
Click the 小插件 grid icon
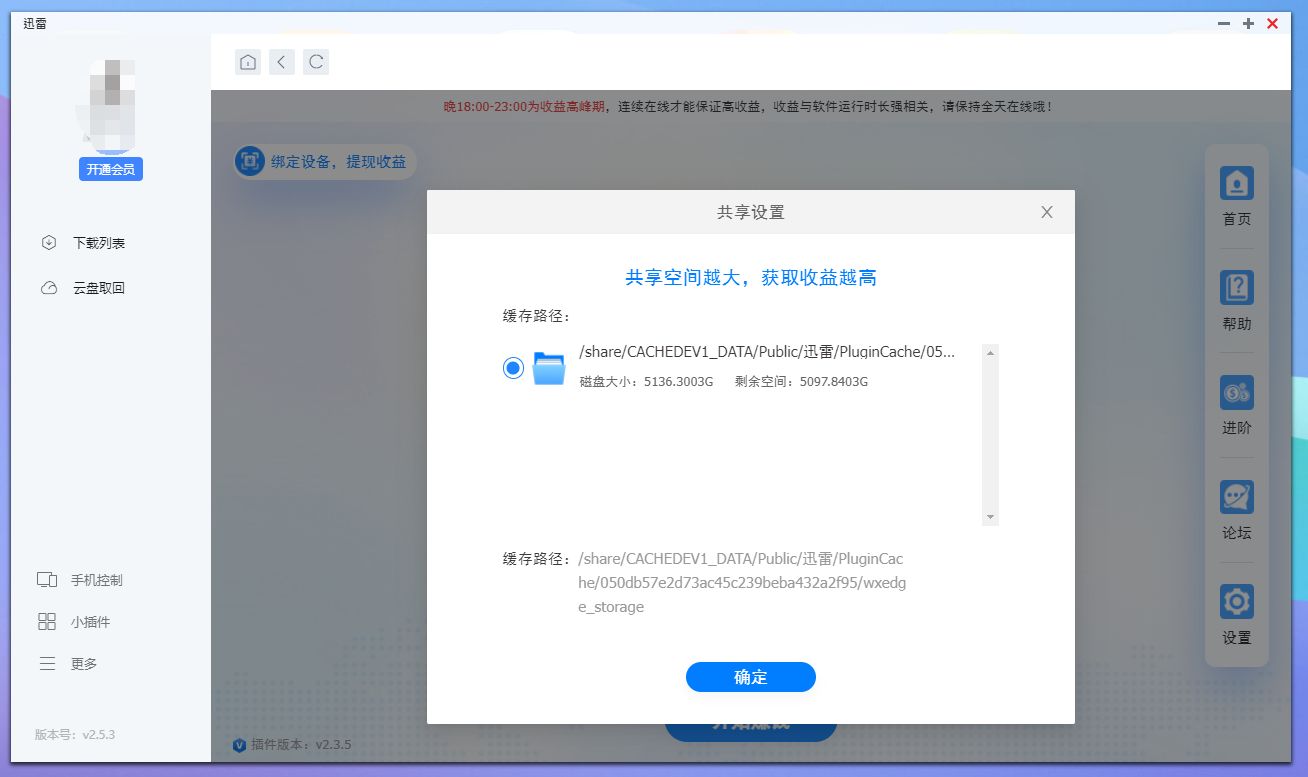point(47,622)
